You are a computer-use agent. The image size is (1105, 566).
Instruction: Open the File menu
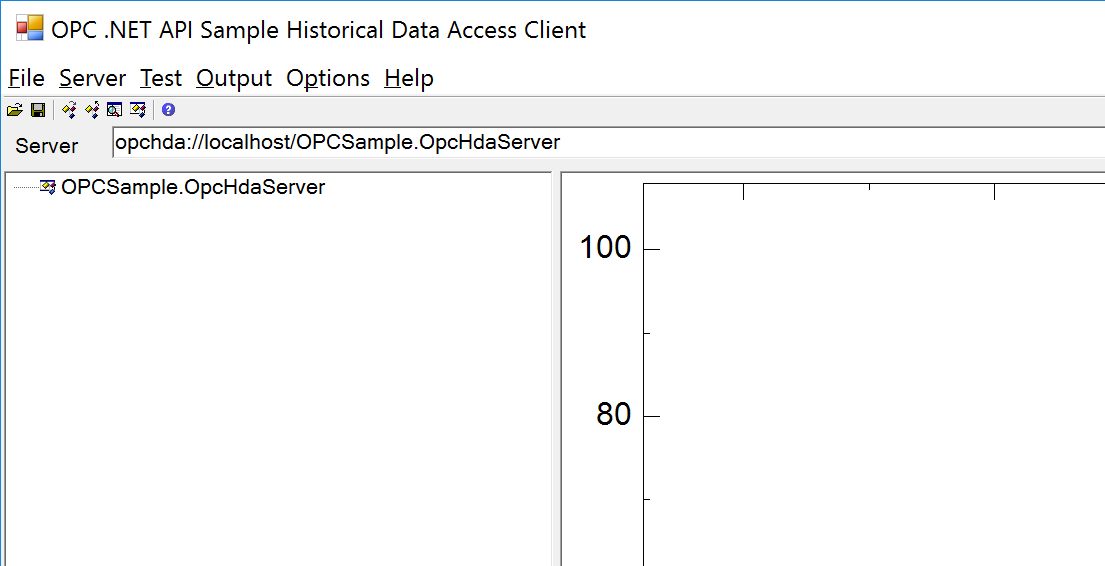(x=26, y=78)
